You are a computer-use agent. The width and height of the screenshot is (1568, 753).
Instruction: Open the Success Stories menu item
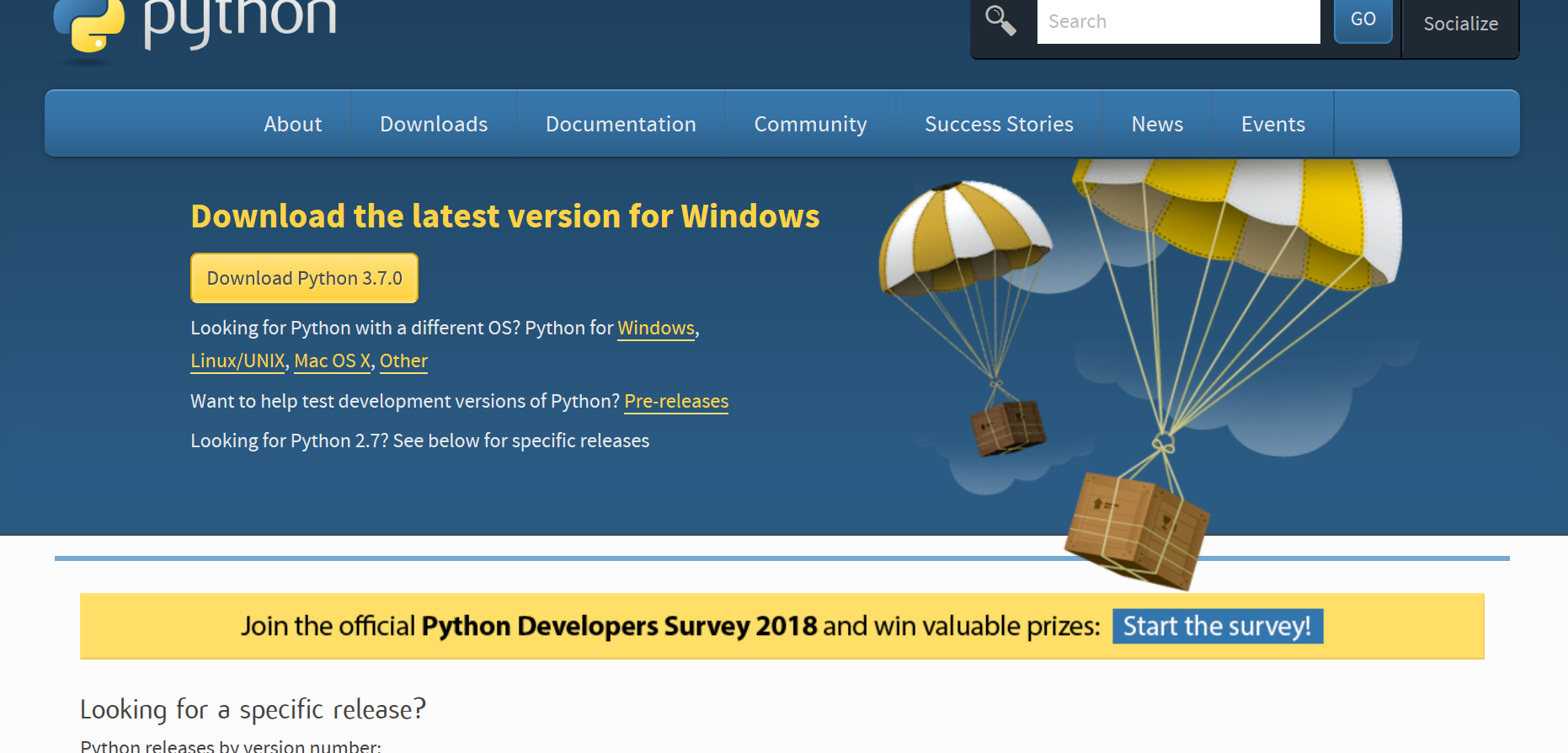[x=999, y=124]
